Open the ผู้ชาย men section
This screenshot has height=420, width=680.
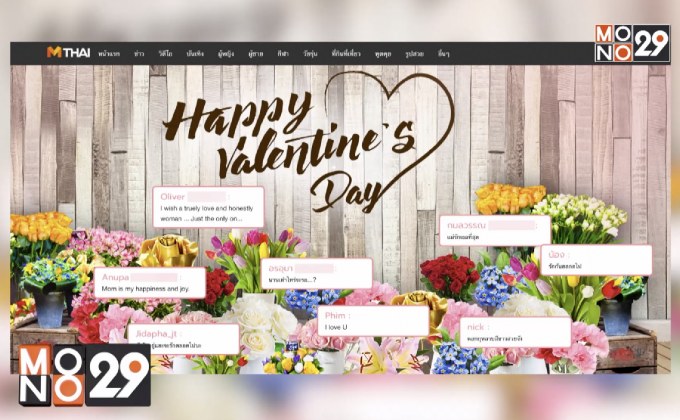pos(255,54)
